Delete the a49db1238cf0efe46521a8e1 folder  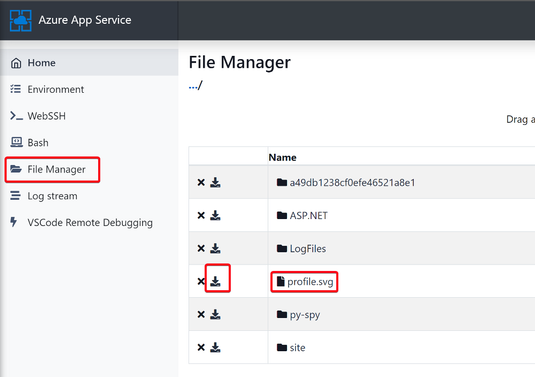(x=201, y=183)
